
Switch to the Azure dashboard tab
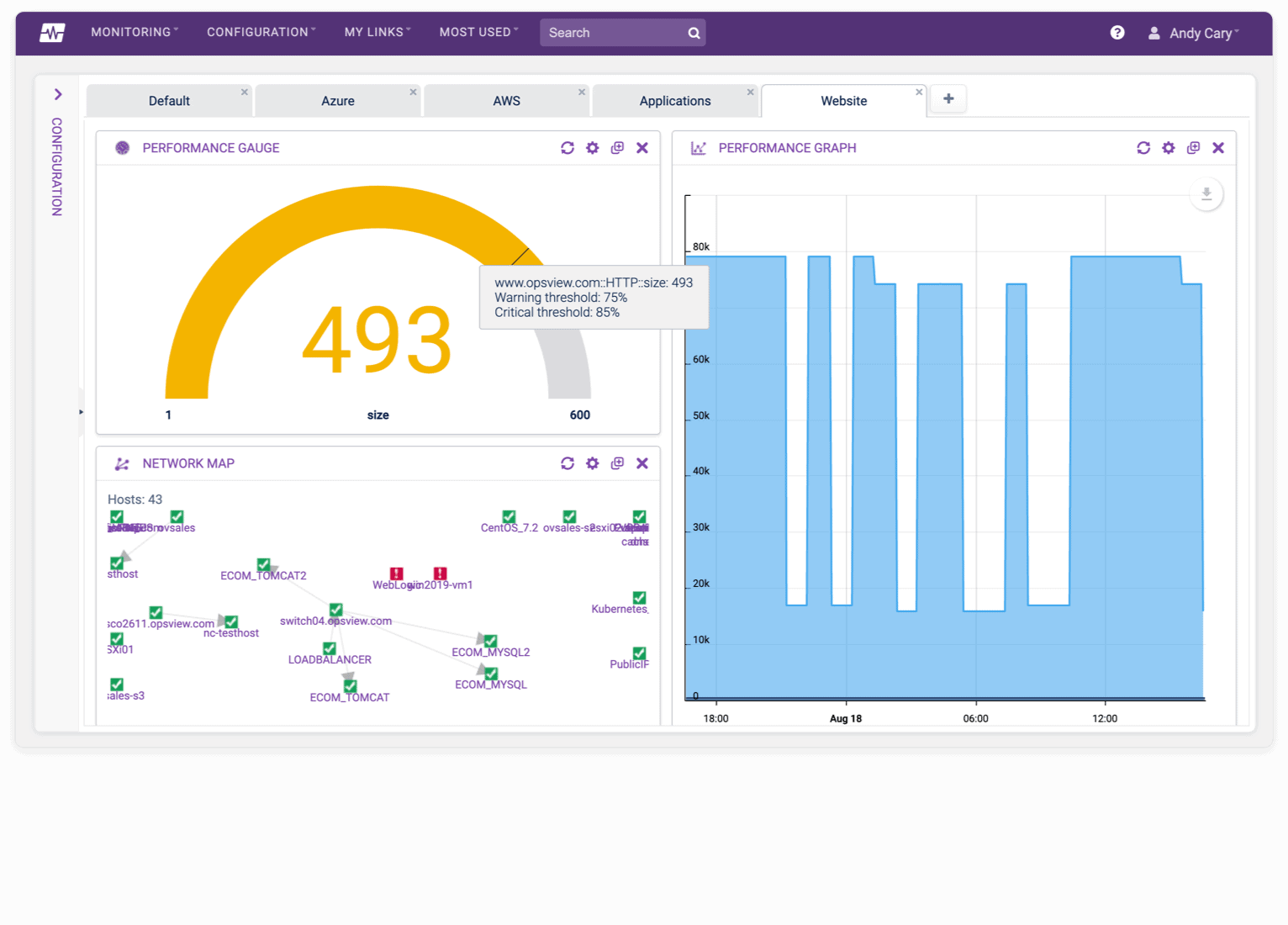click(x=338, y=101)
